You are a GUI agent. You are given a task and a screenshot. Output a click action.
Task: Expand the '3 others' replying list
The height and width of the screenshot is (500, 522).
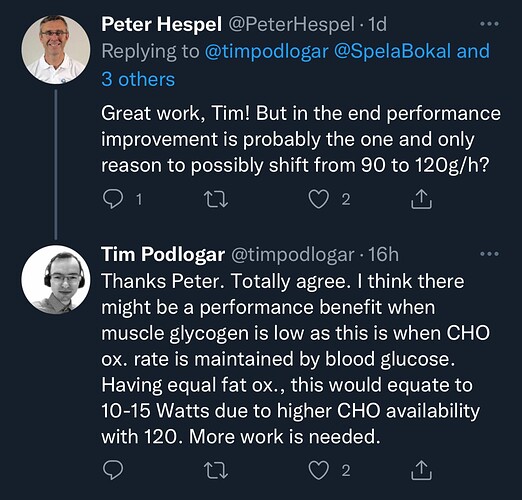[138, 79]
